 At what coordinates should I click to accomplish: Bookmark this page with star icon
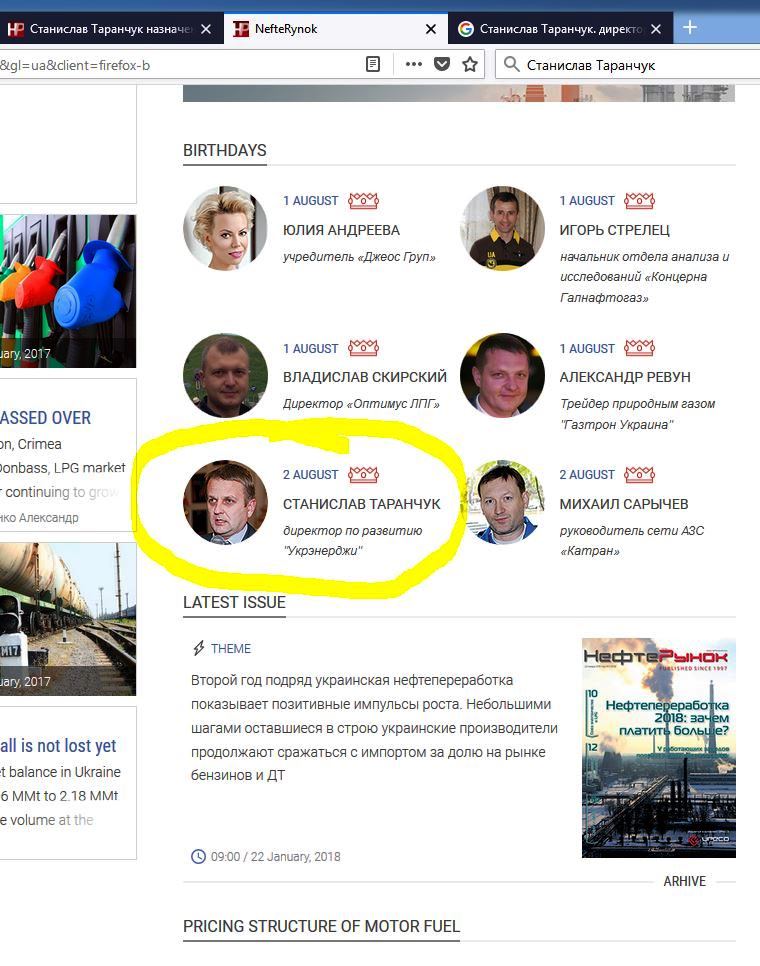coord(470,64)
